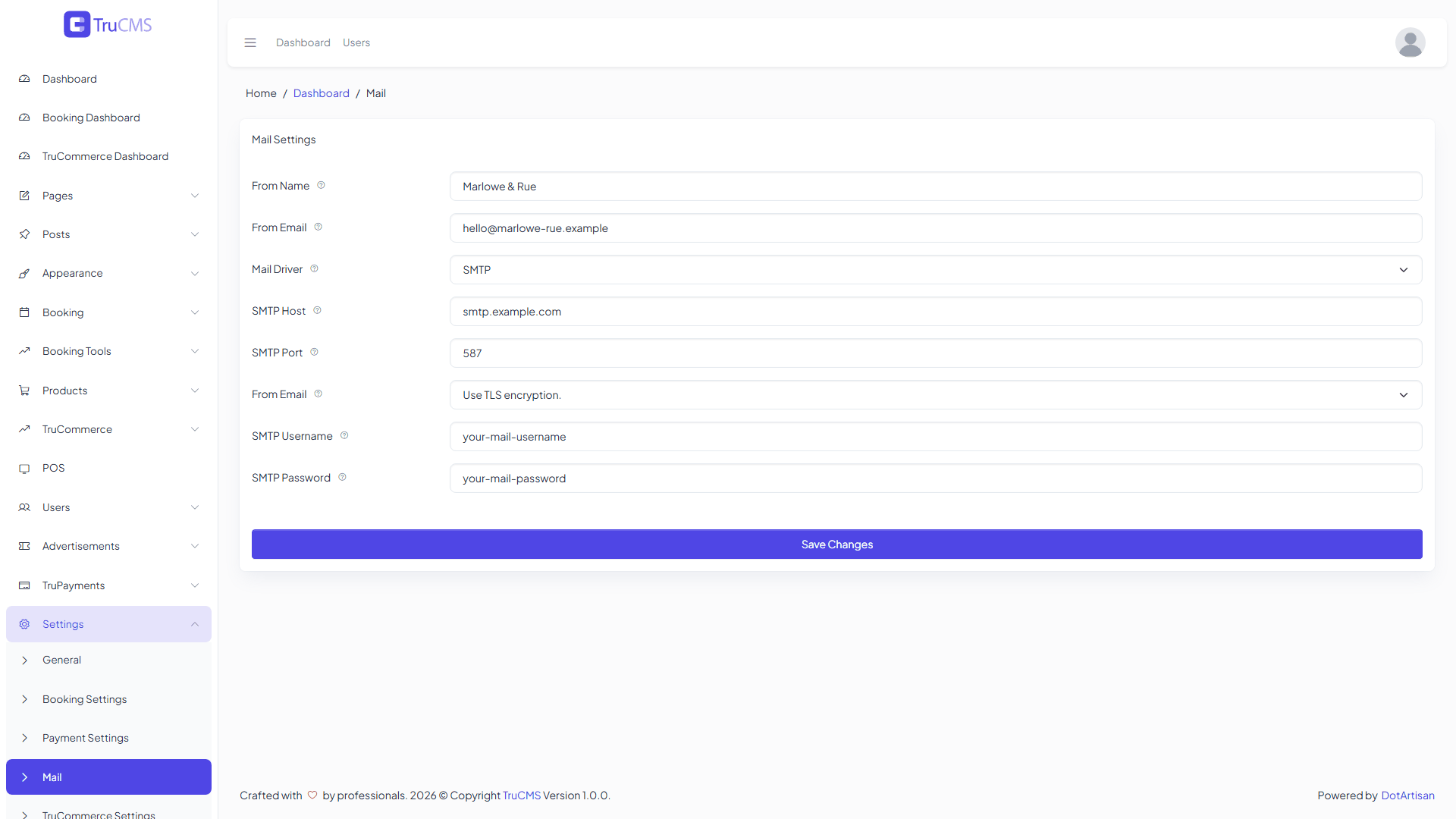1456x819 pixels.
Task: Click the Settings gear icon
Action: [x=24, y=624]
